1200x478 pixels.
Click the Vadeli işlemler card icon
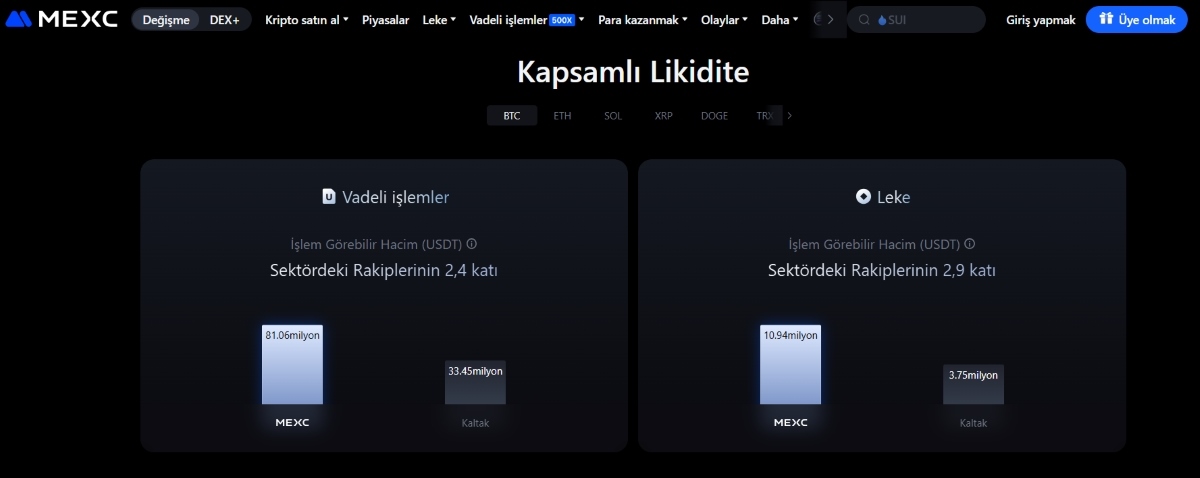[x=329, y=197]
